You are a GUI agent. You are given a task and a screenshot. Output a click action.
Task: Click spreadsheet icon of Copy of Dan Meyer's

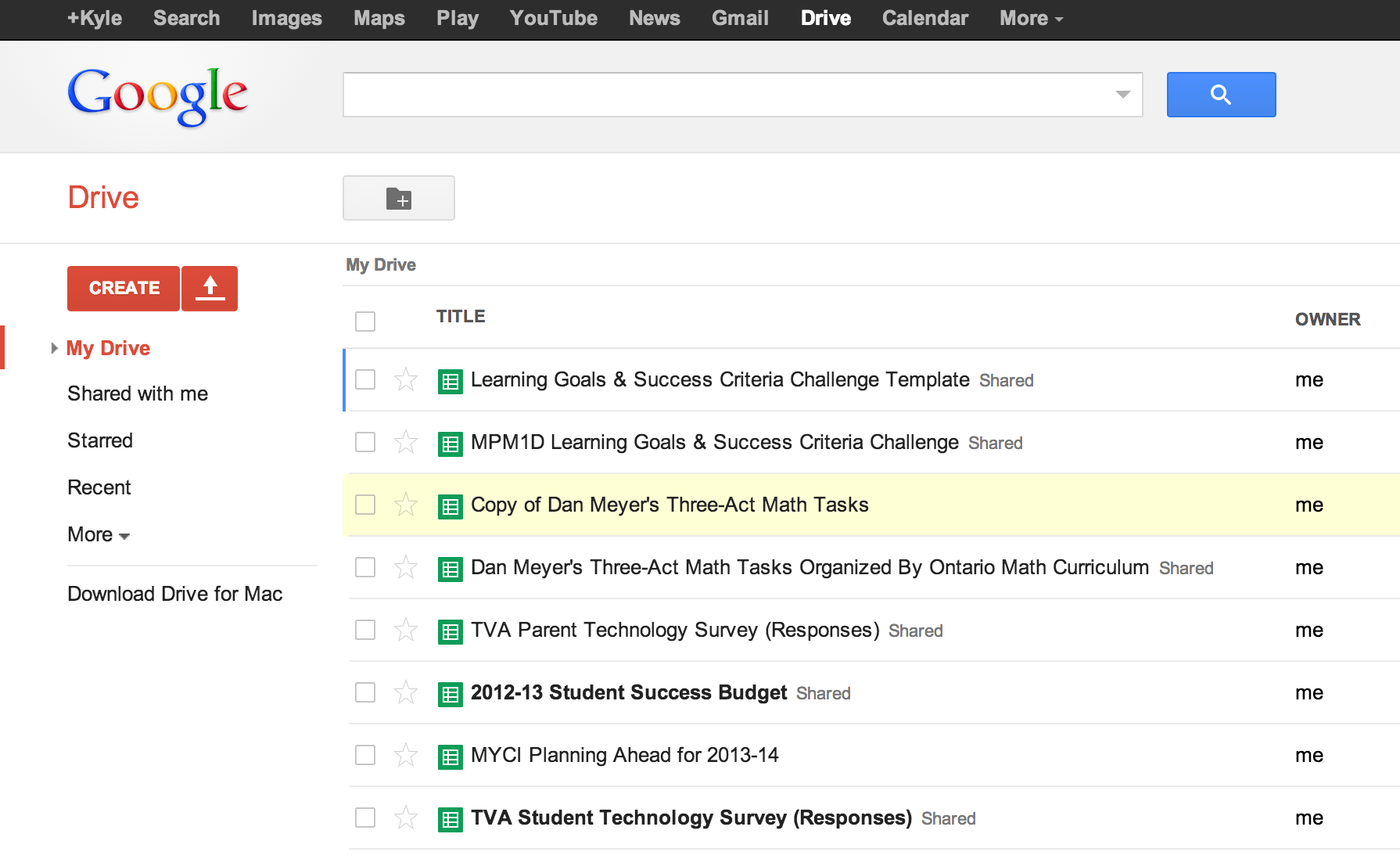pos(451,506)
